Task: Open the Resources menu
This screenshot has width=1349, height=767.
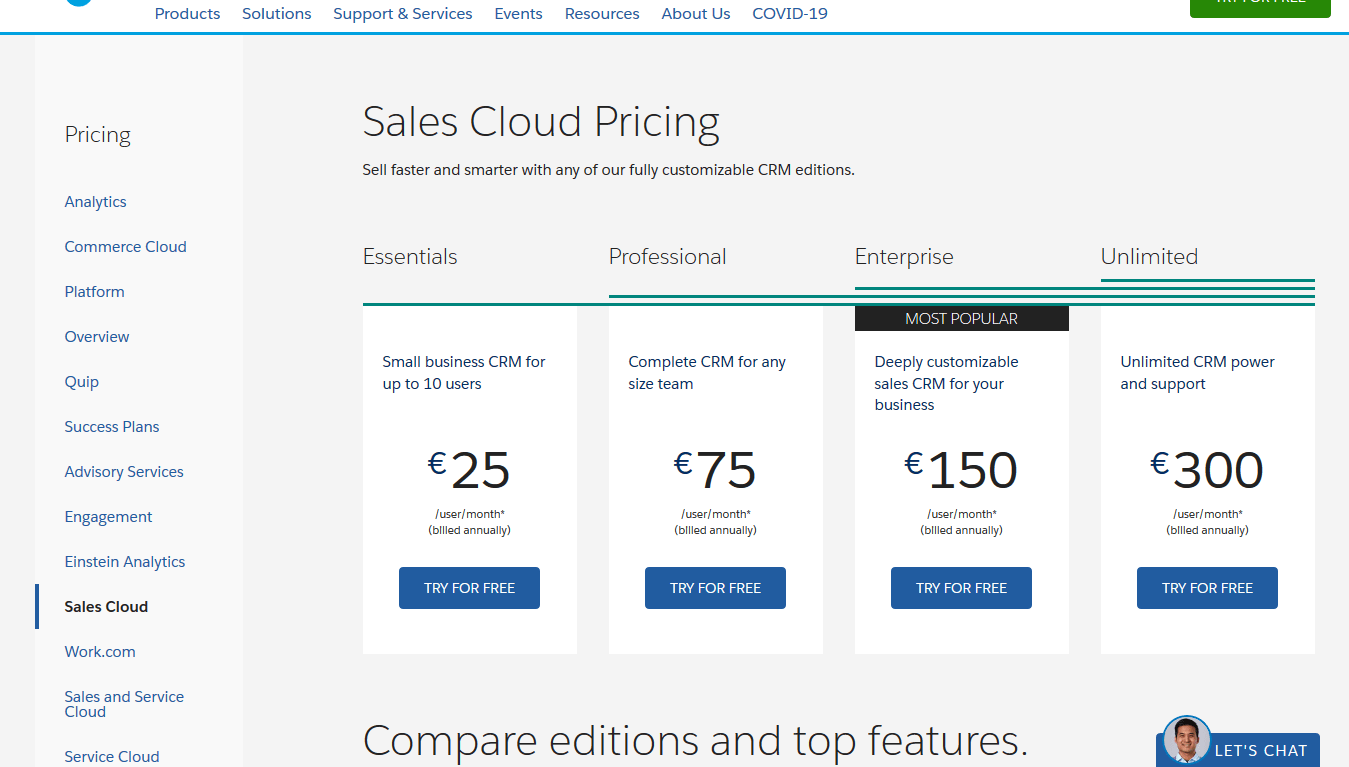Action: click(601, 13)
